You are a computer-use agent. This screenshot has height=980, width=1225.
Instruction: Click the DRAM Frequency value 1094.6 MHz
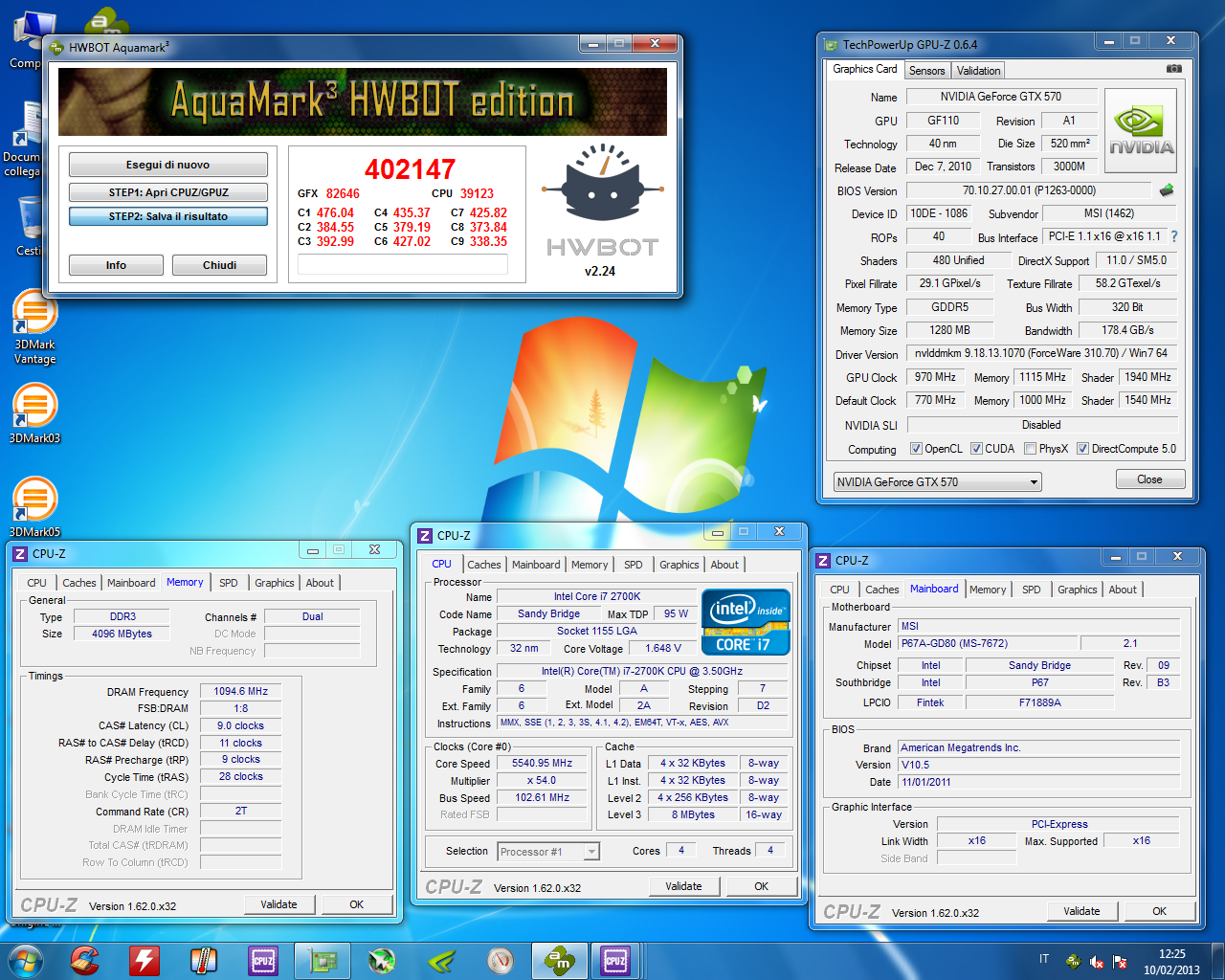click(x=241, y=691)
